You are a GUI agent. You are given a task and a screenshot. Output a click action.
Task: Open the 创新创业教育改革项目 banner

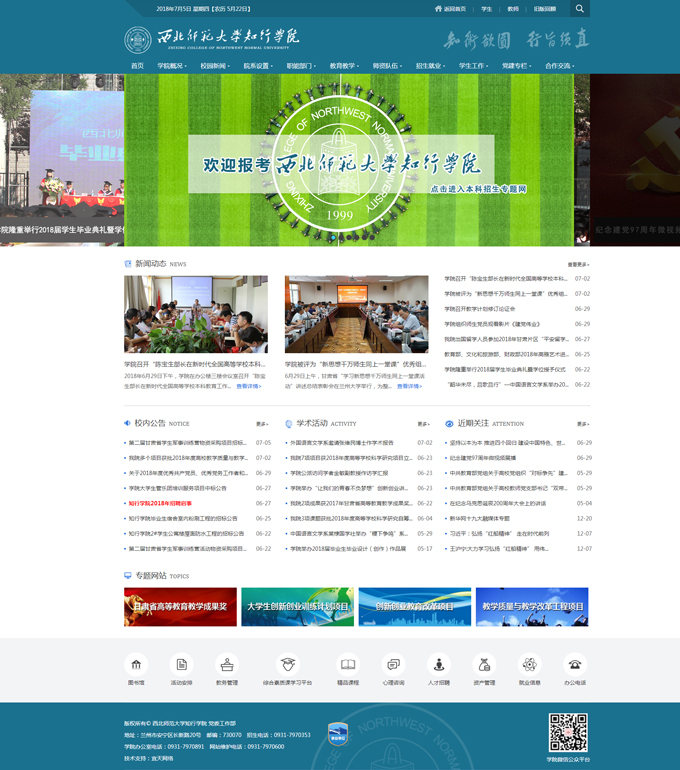[415, 607]
